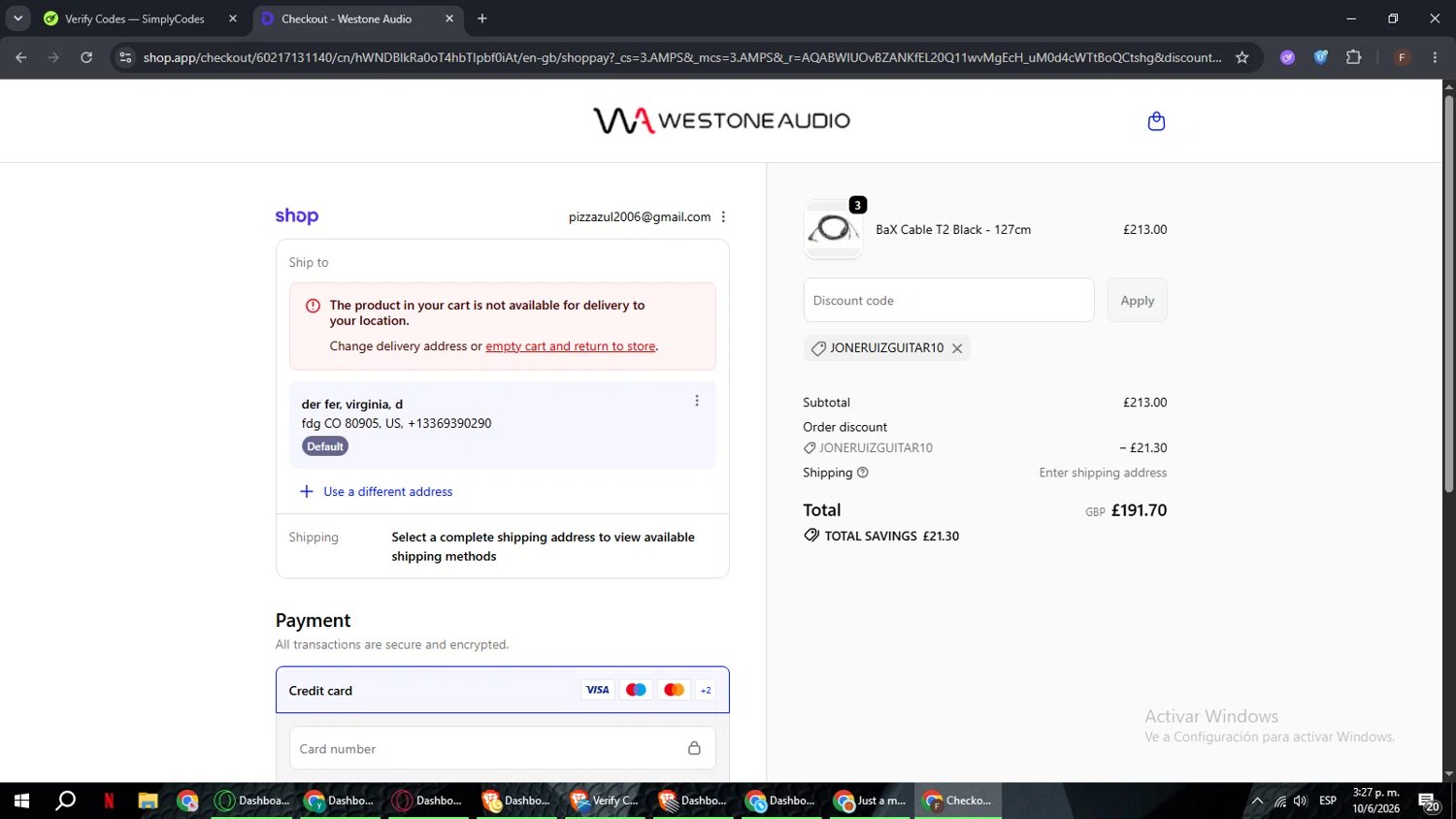Image resolution: width=1456 pixels, height=819 pixels.
Task: Go forward in browser history
Action: tap(53, 57)
